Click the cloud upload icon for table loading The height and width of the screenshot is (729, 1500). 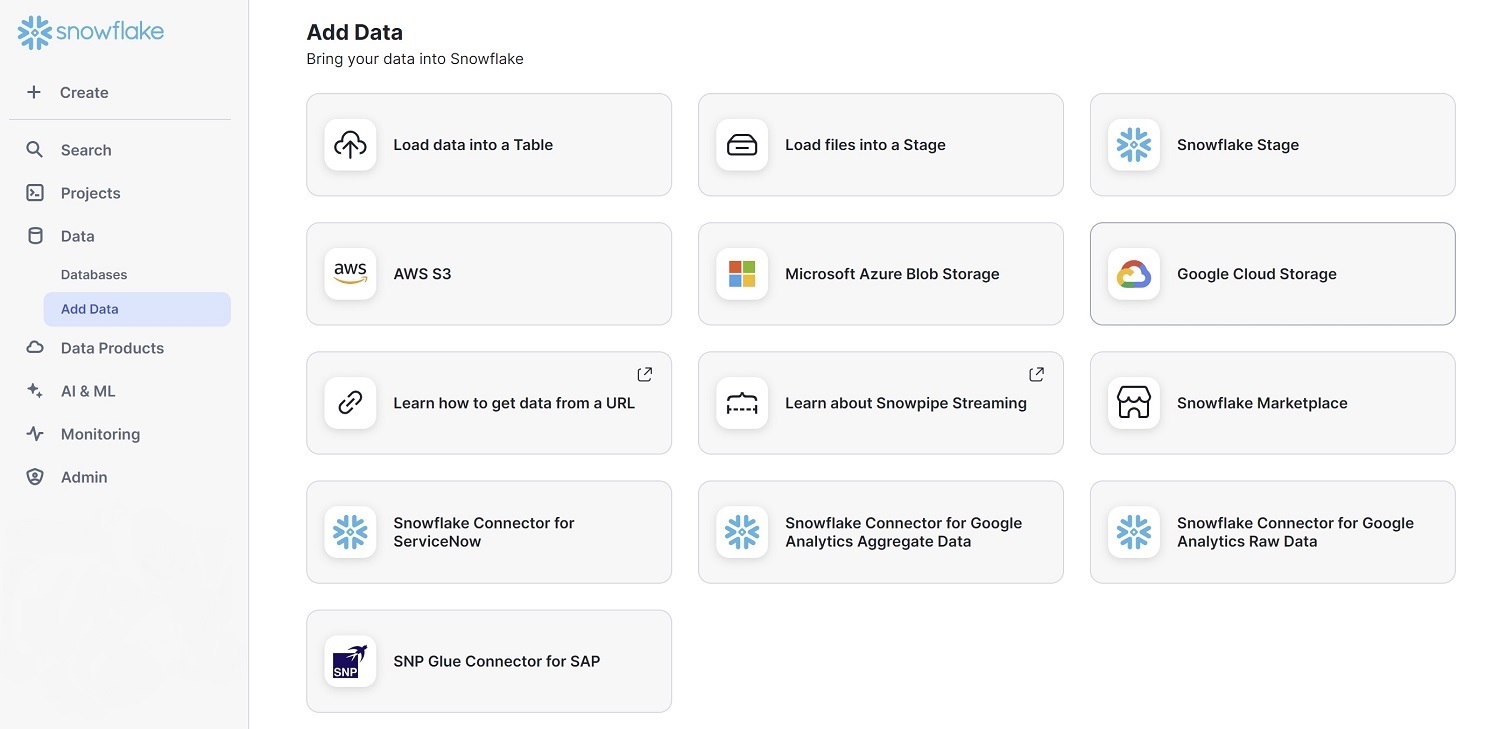pos(350,145)
